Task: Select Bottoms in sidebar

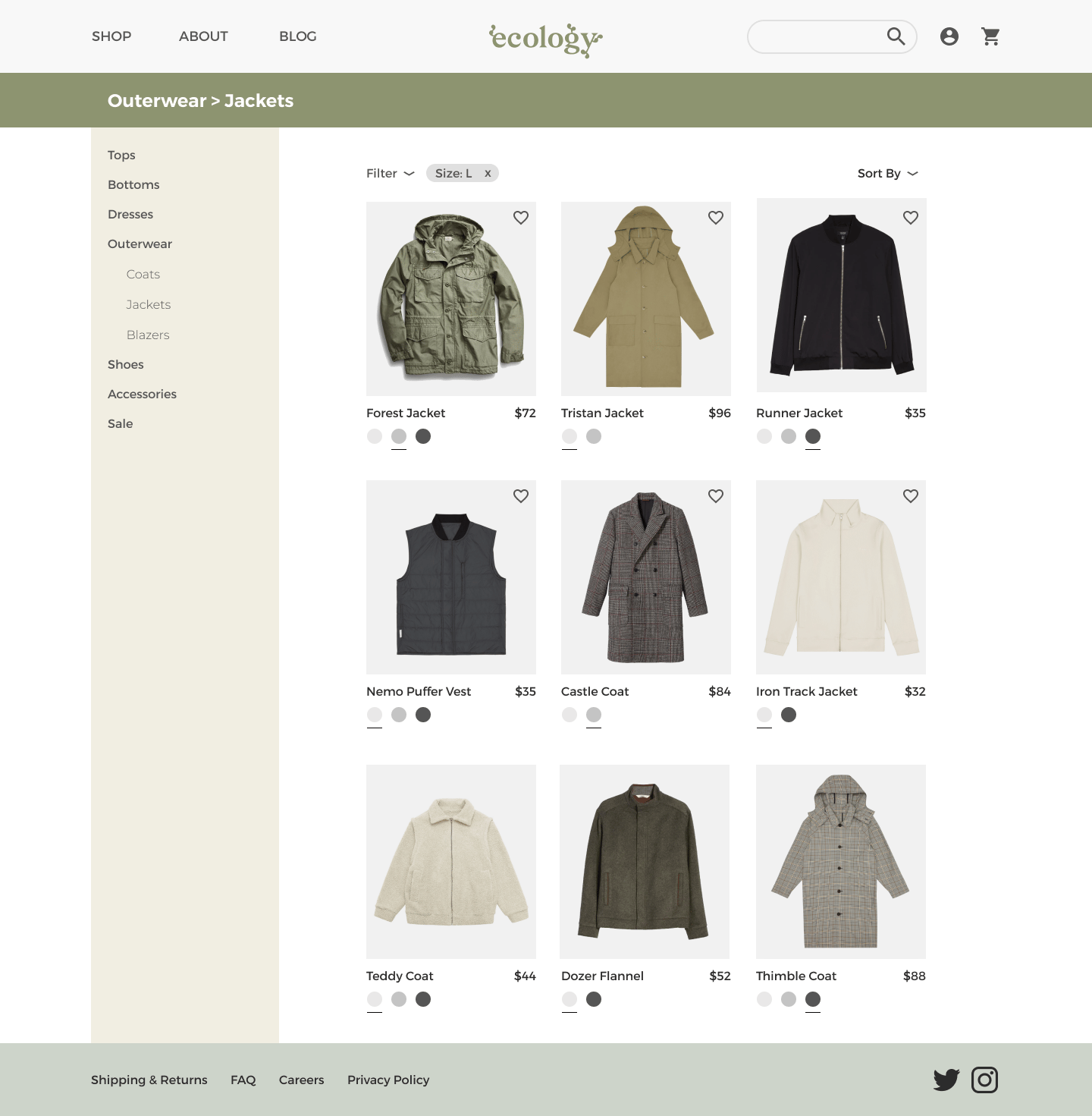Action: 133,184
